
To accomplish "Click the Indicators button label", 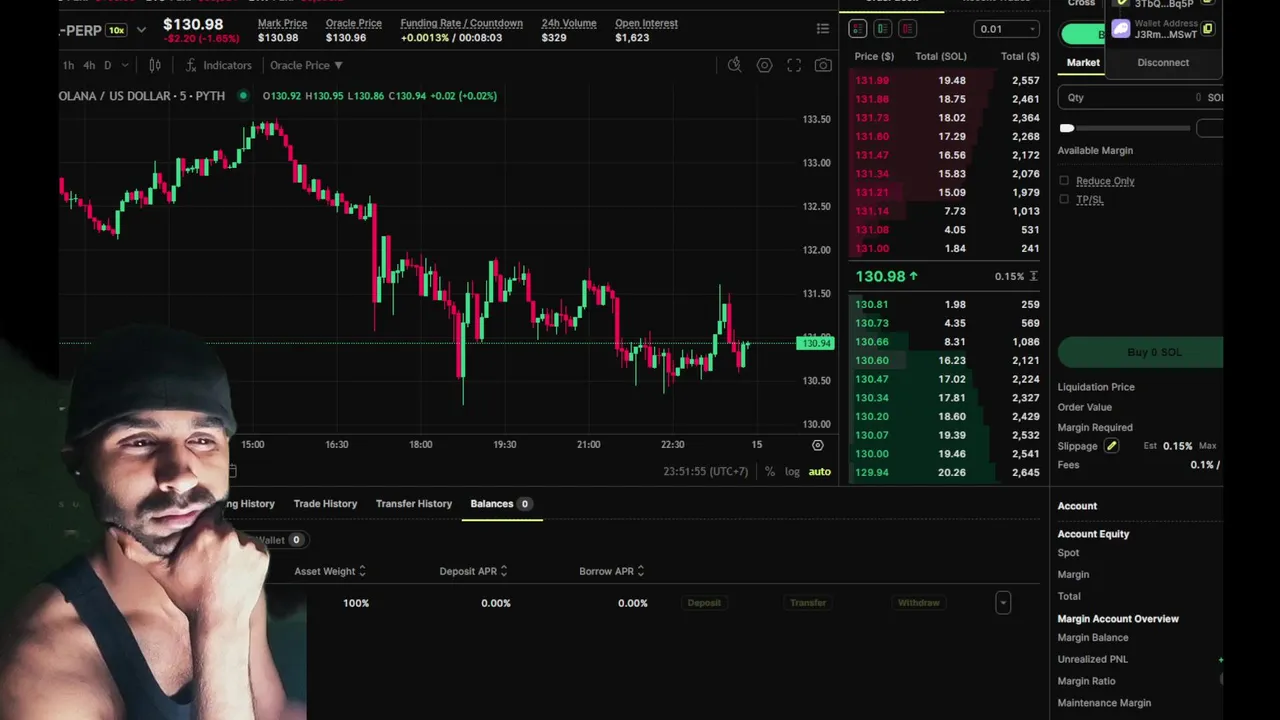I will (x=227, y=65).
